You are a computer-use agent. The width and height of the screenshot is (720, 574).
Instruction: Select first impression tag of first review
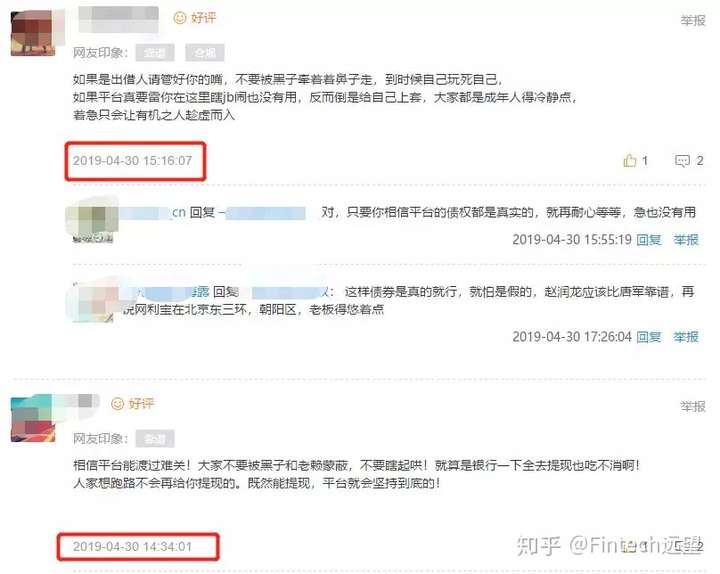coord(155,53)
